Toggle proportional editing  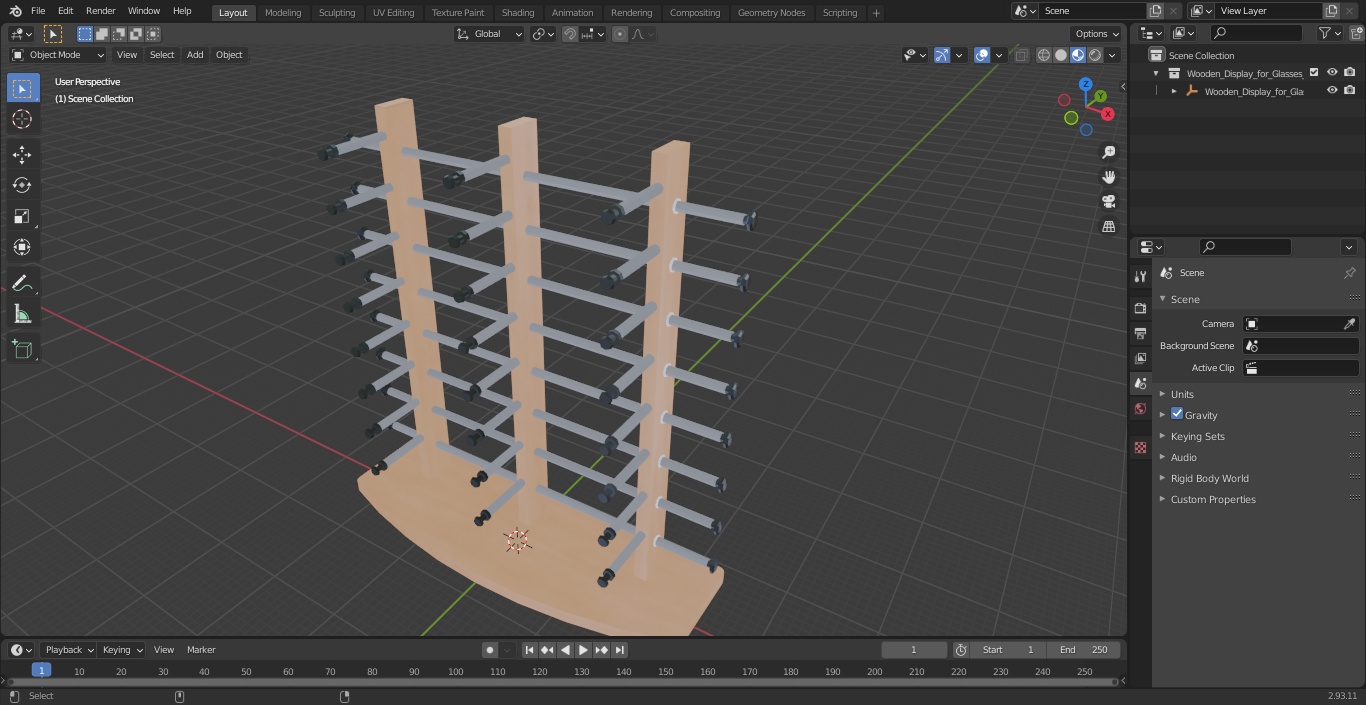tap(620, 34)
